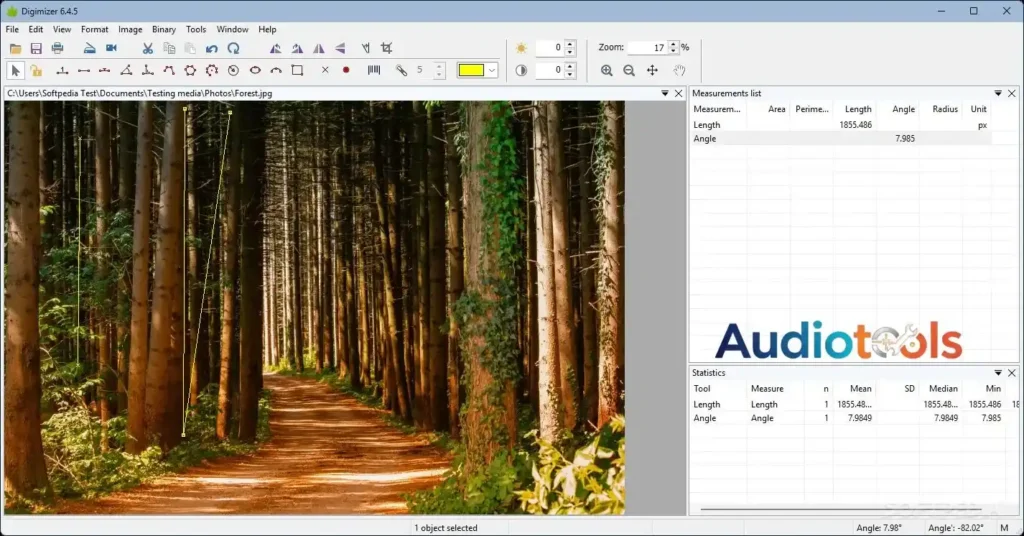Acquire an image with the scanner icon
The height and width of the screenshot is (536, 1024).
[89, 48]
